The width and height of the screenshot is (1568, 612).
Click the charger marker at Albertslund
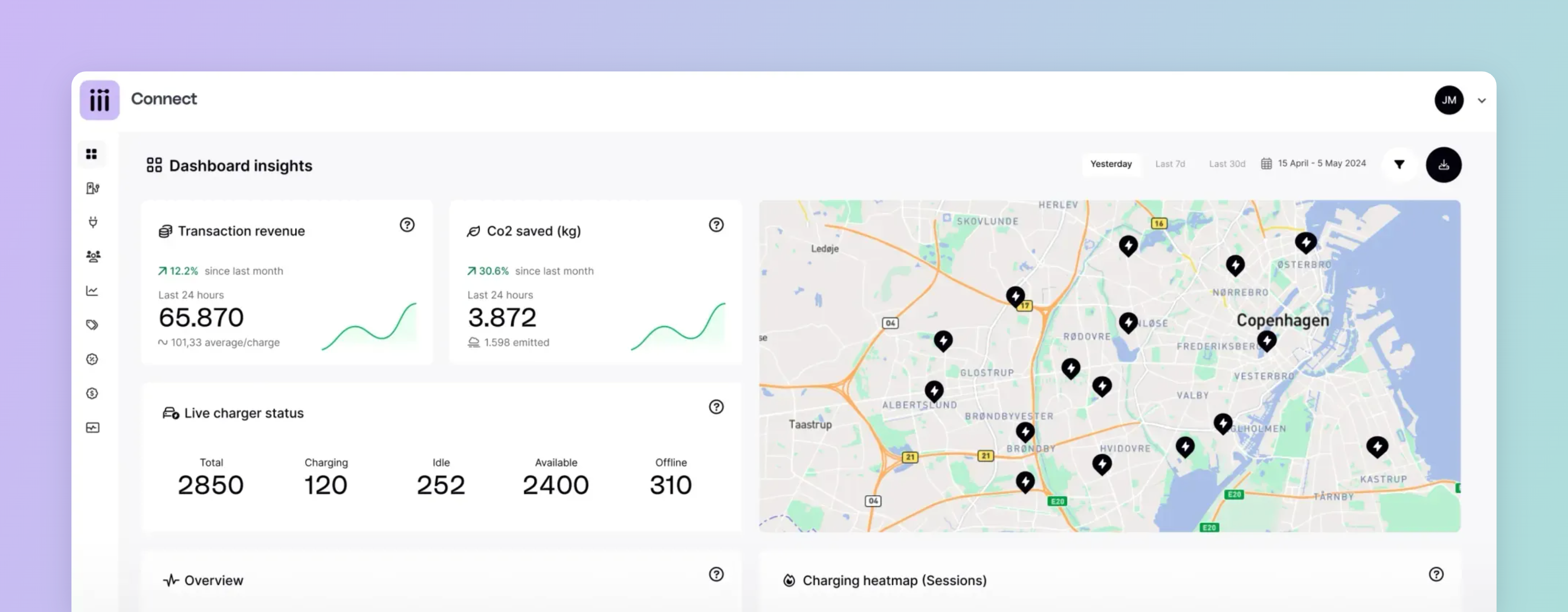pyautogui.click(x=934, y=390)
